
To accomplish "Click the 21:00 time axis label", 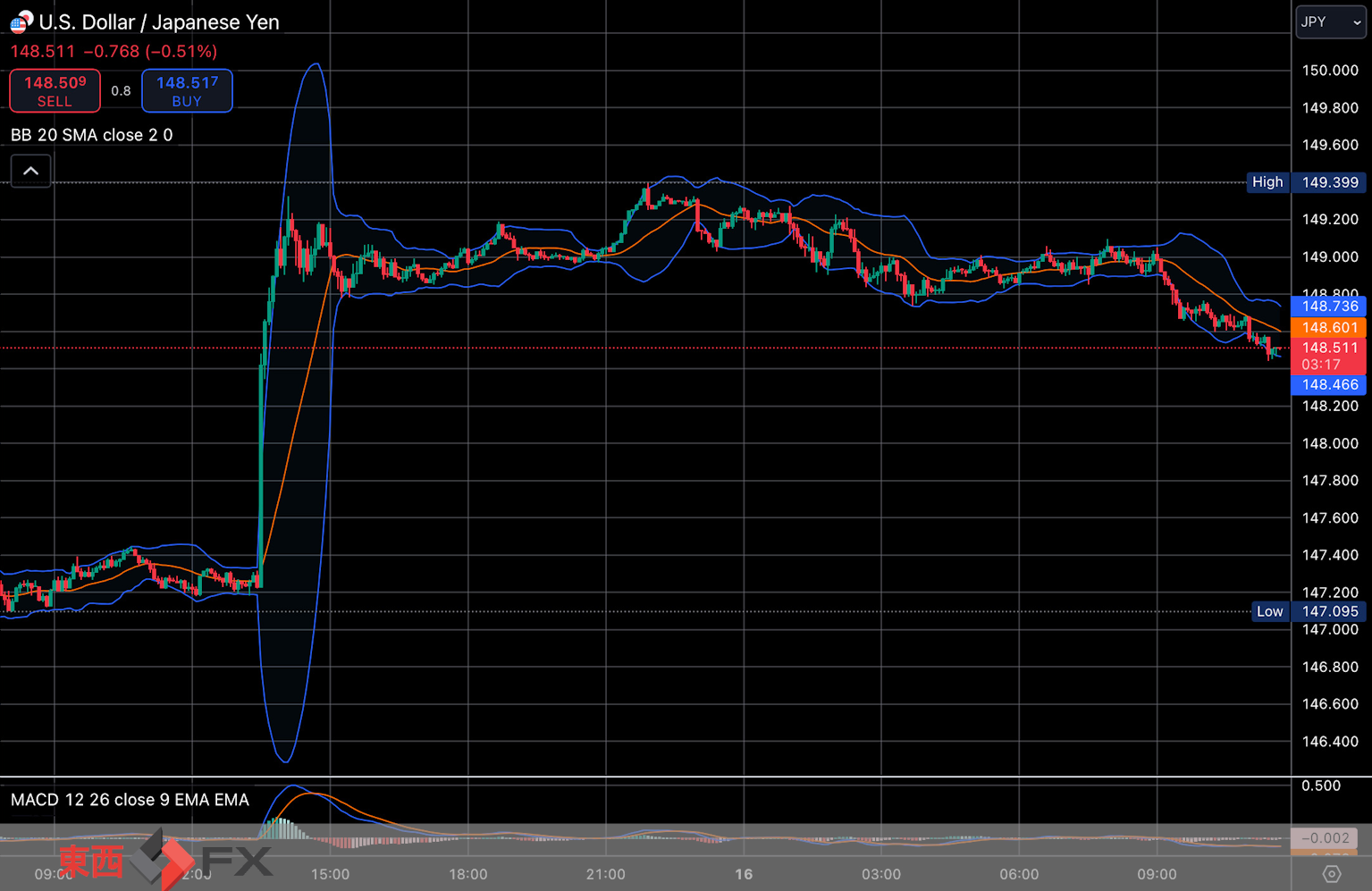I will (605, 874).
